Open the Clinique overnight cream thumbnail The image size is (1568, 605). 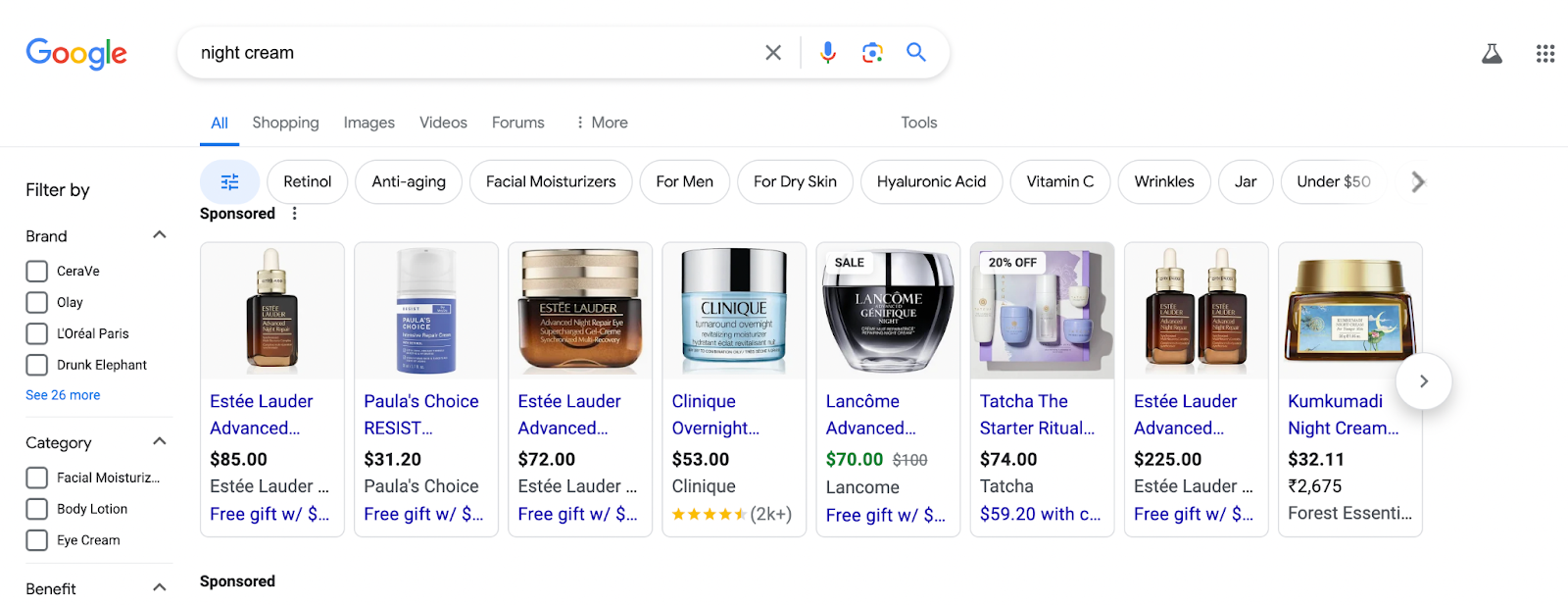733,311
